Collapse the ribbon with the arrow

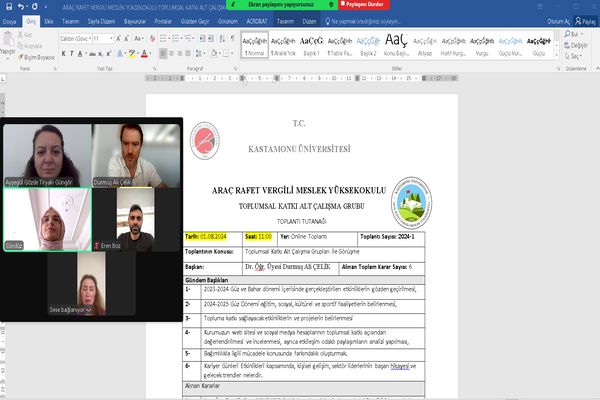tap(597, 69)
